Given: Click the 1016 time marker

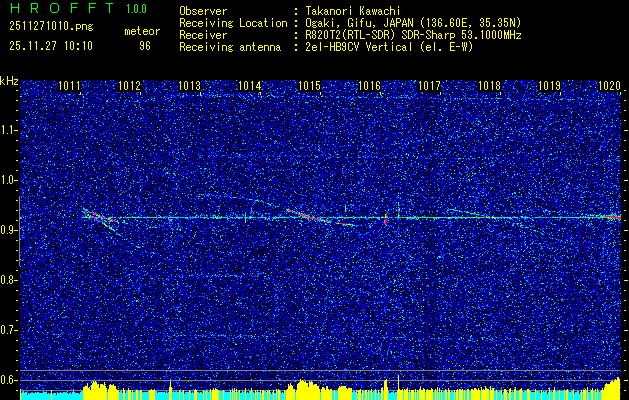Looking at the screenshot, I should pyautogui.click(x=369, y=86).
